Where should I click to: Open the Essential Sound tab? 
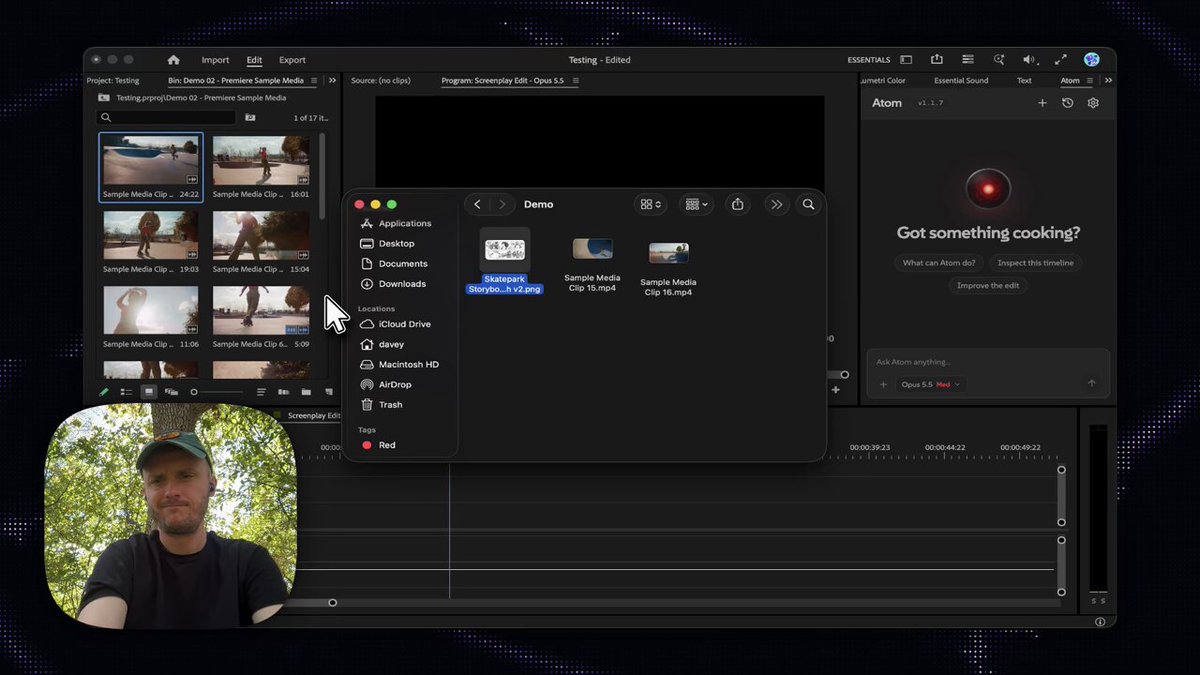[x=961, y=80]
